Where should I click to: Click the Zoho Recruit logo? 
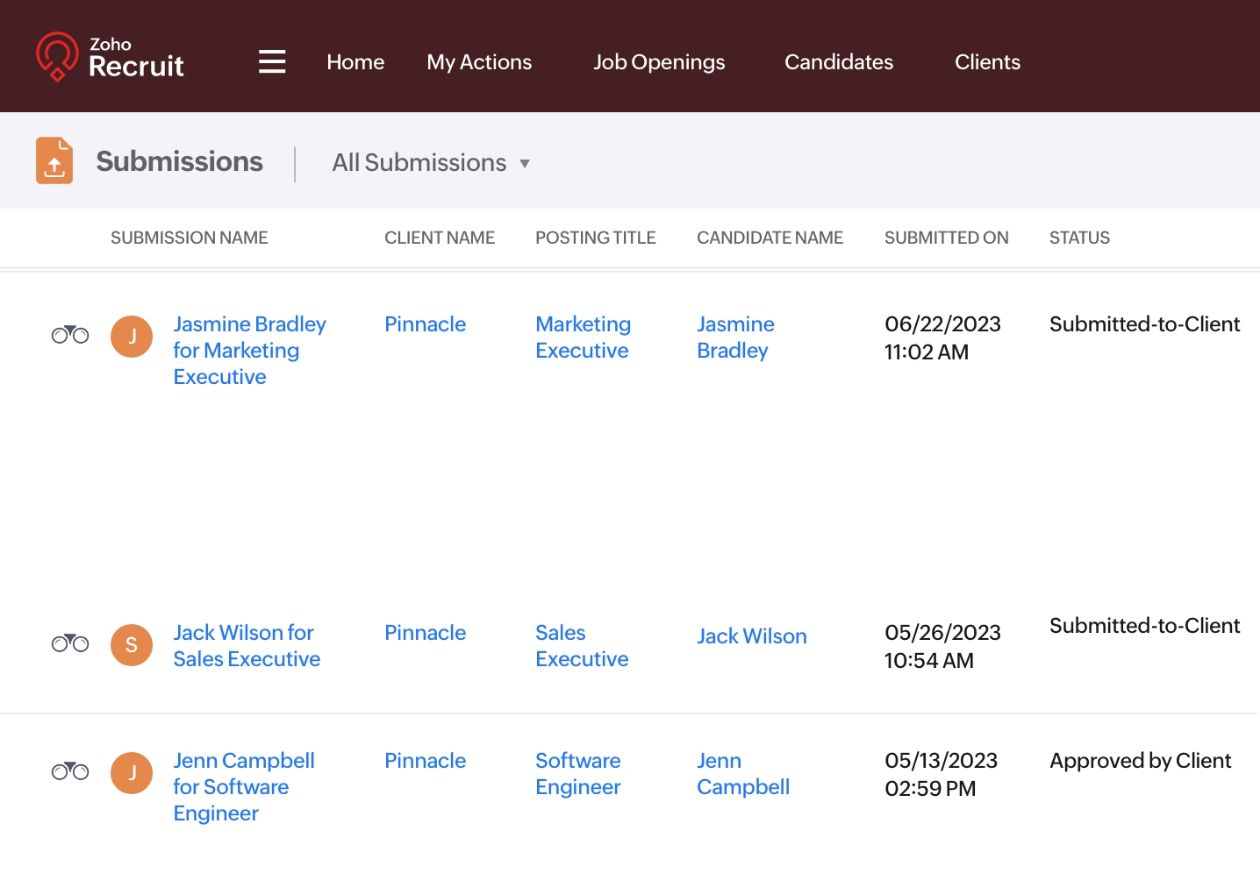click(x=110, y=58)
